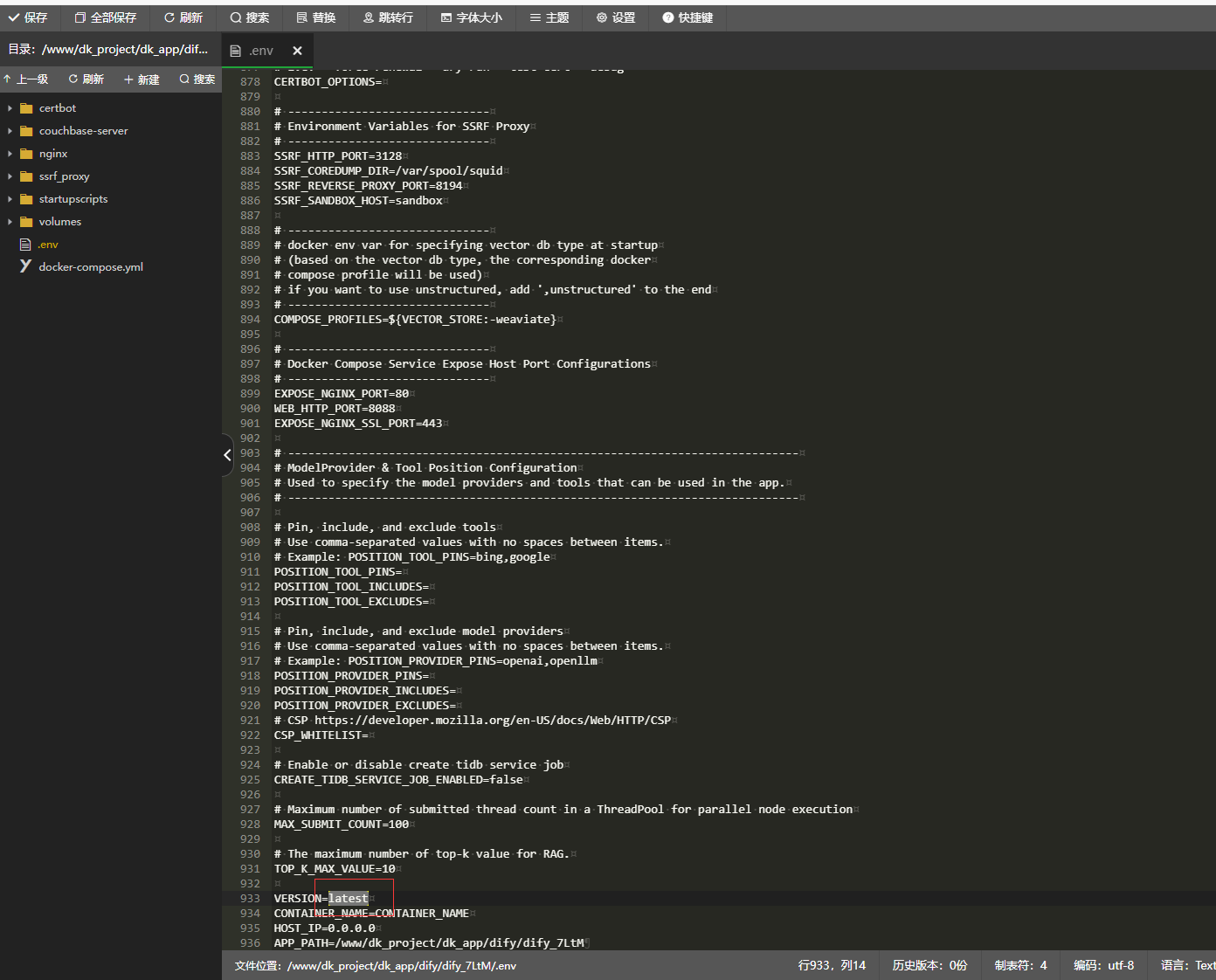Collapse the file sidebar panel arrow
This screenshot has width=1216, height=980.
point(227,455)
